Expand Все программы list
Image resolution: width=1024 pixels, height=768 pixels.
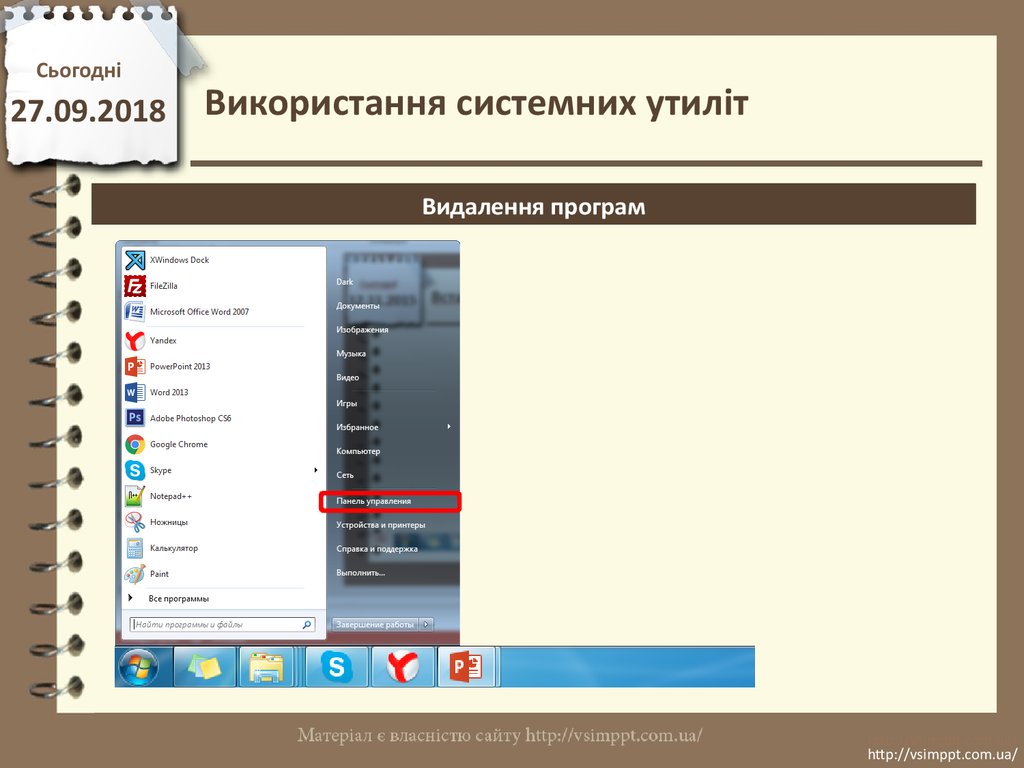[x=178, y=599]
